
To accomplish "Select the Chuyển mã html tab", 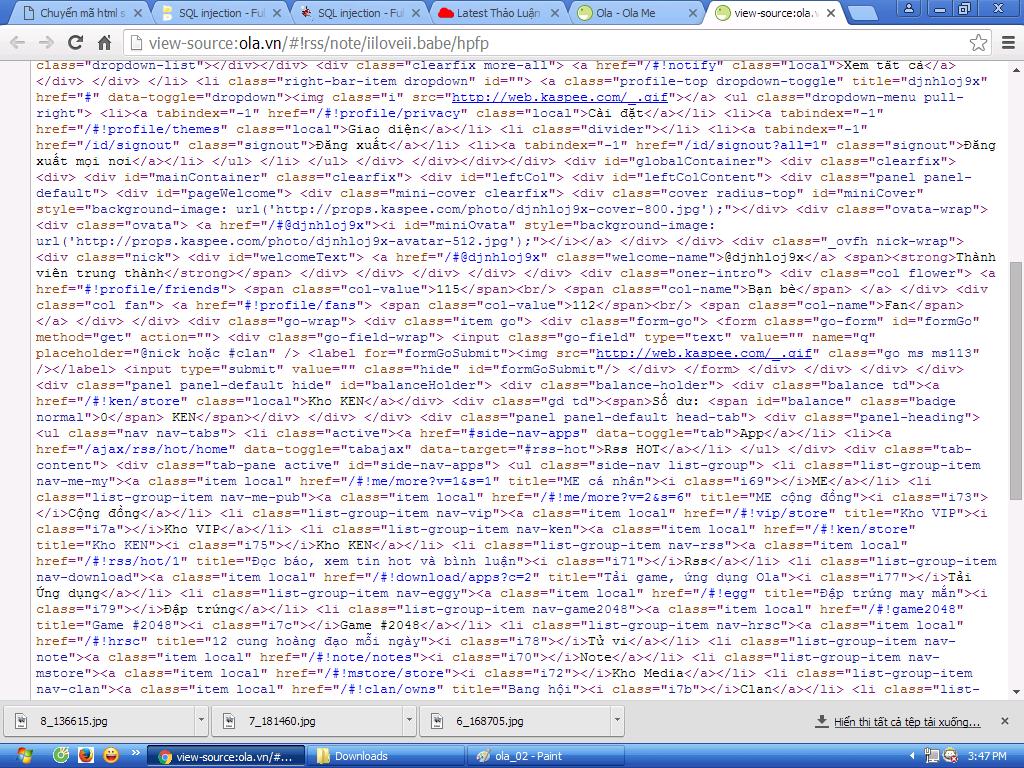I will 80,13.
